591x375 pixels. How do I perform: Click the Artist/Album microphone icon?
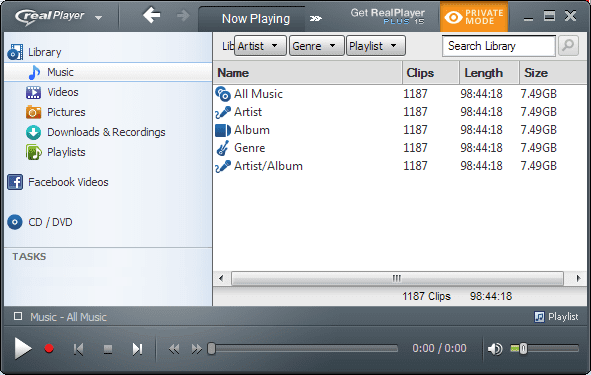[x=223, y=166]
